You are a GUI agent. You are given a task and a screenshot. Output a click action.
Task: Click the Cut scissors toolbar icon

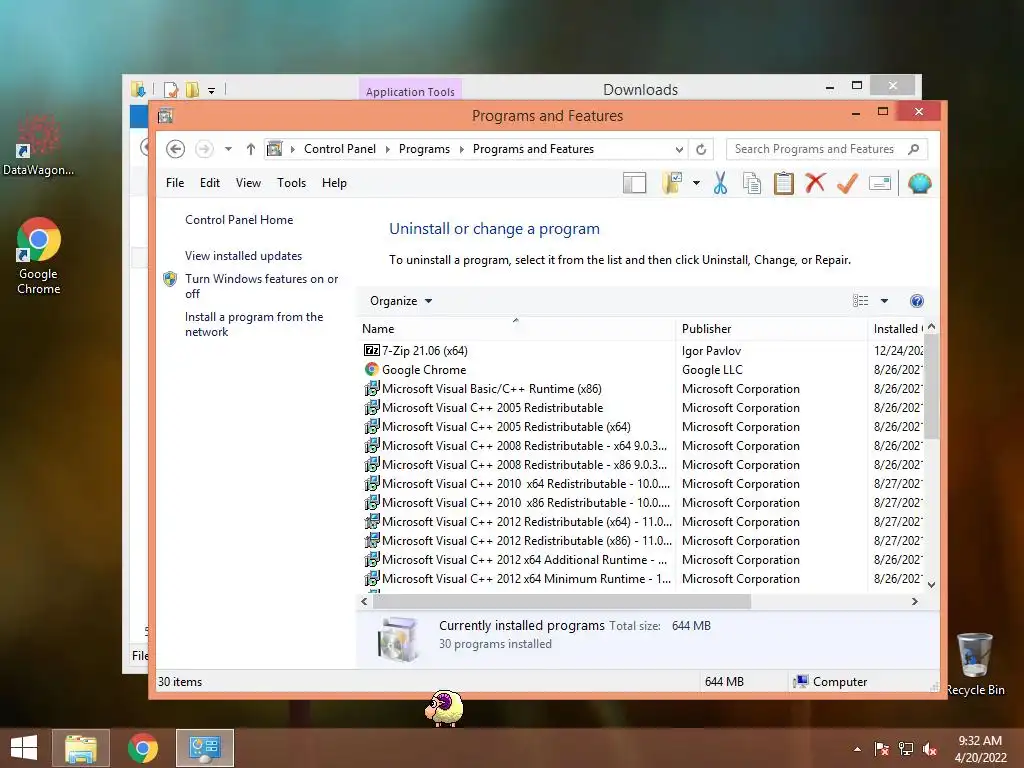pyautogui.click(x=720, y=184)
